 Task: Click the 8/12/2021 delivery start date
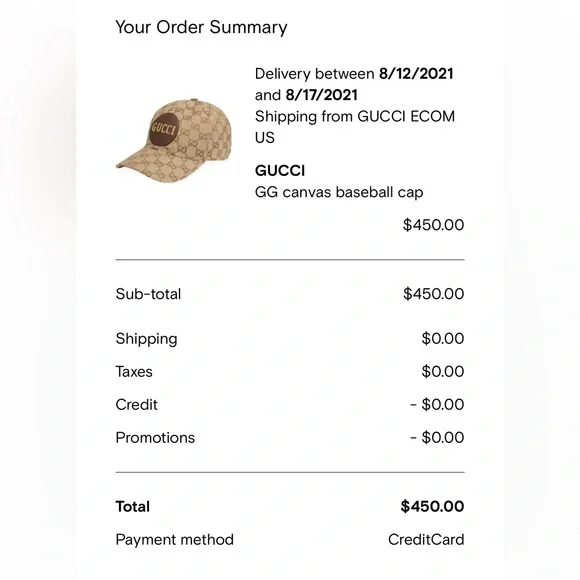click(416, 74)
